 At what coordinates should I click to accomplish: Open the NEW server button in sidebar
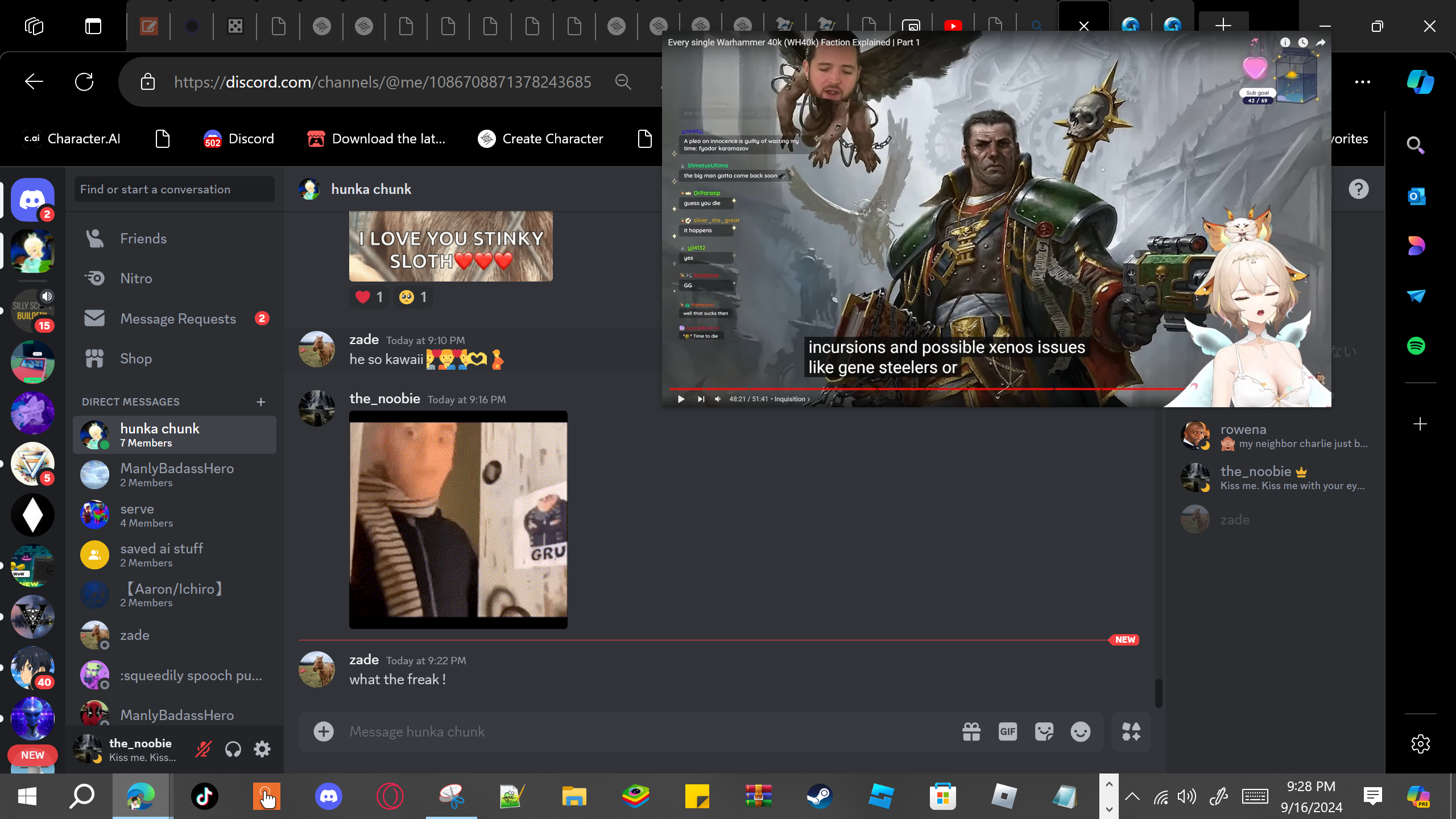[x=32, y=755]
